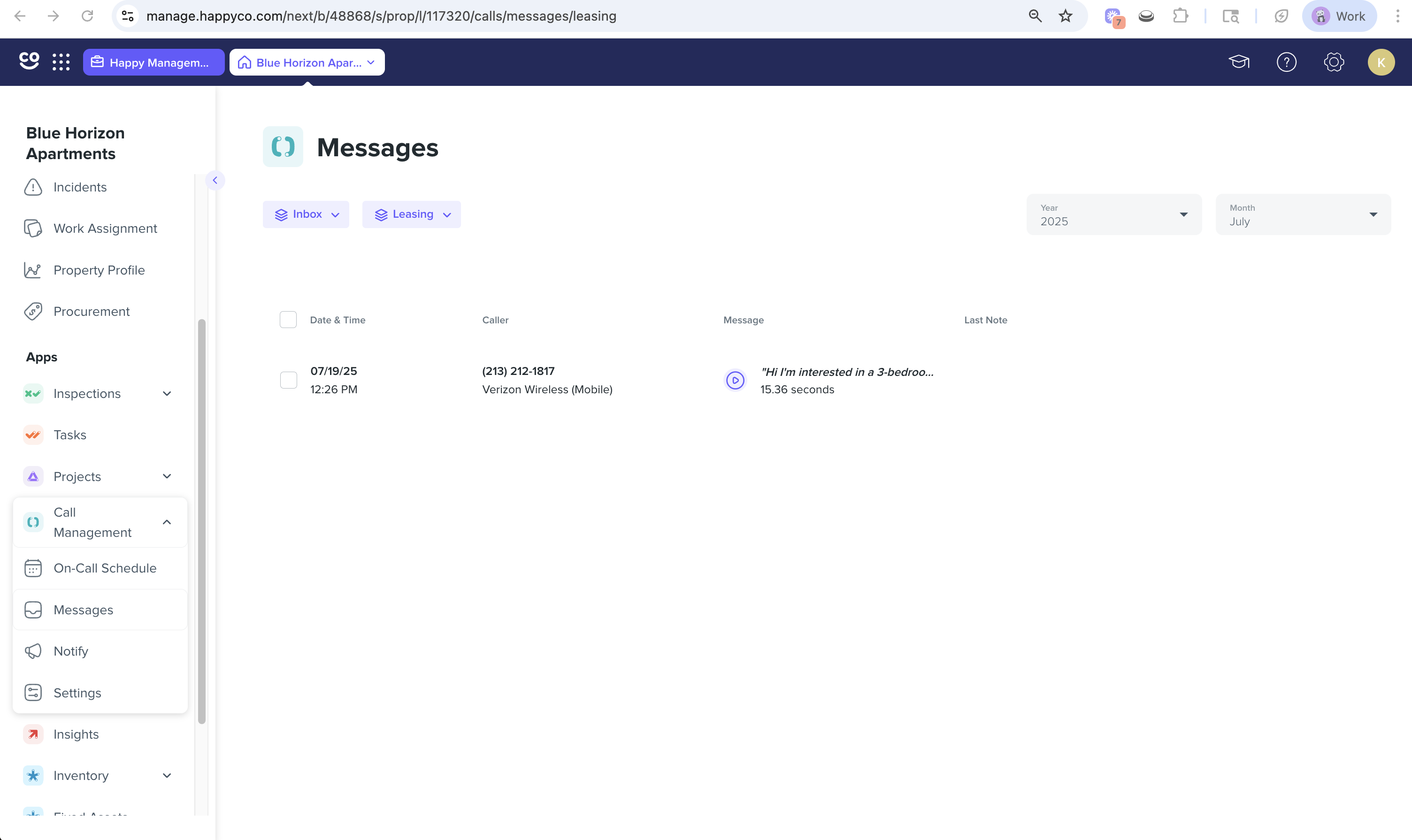Viewport: 1412px width, 840px height.
Task: Open the apps grid launcher
Action: tap(61, 61)
